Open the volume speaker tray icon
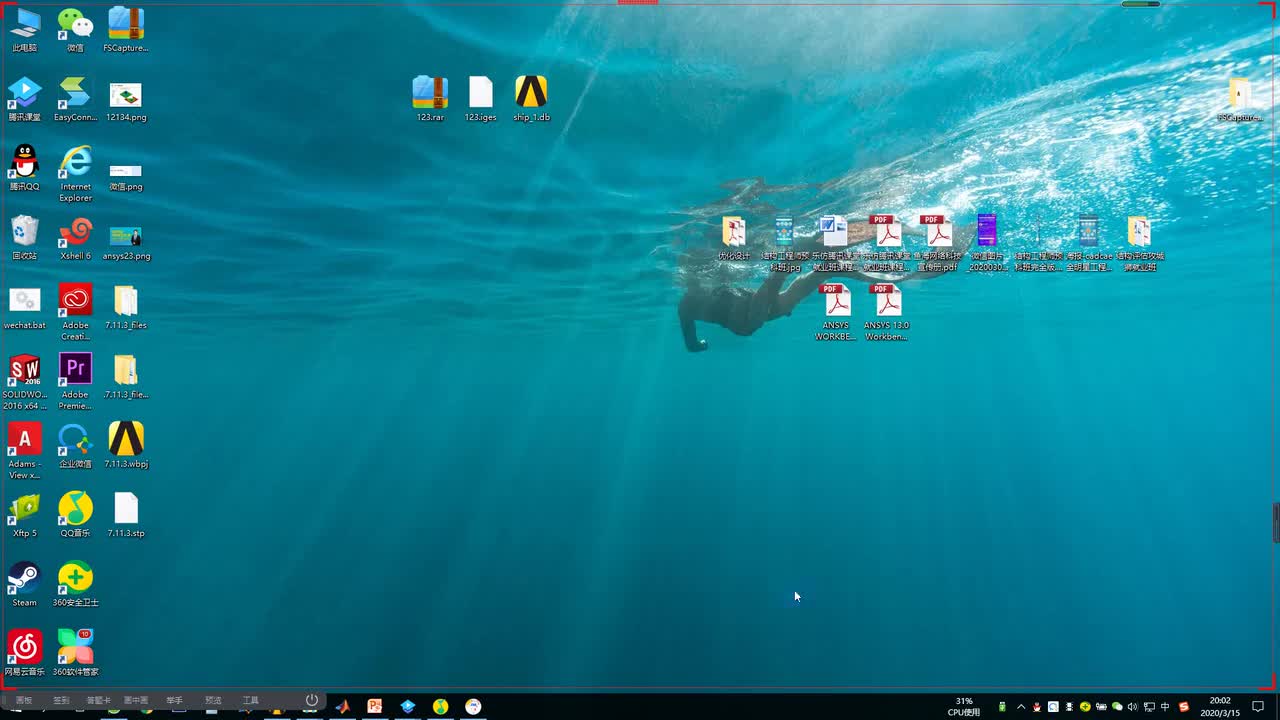This screenshot has width=1280, height=720. point(1132,707)
